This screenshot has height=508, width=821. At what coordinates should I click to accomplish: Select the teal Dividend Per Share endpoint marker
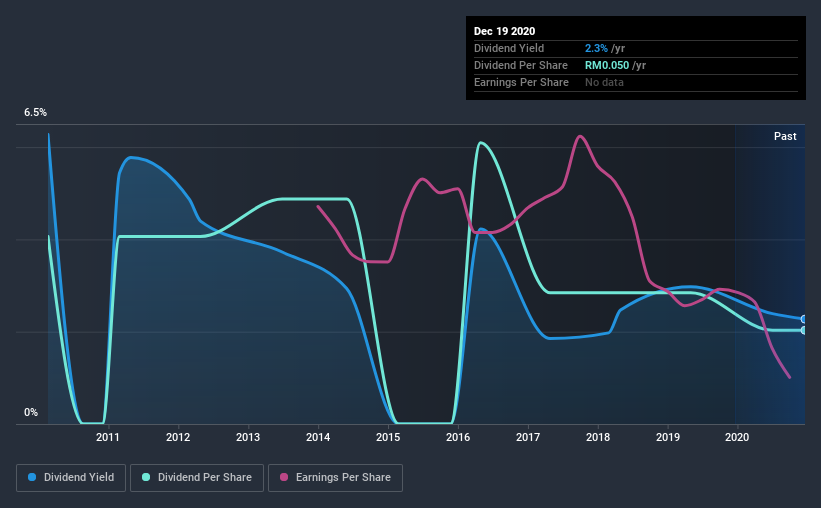pyautogui.click(x=803, y=330)
